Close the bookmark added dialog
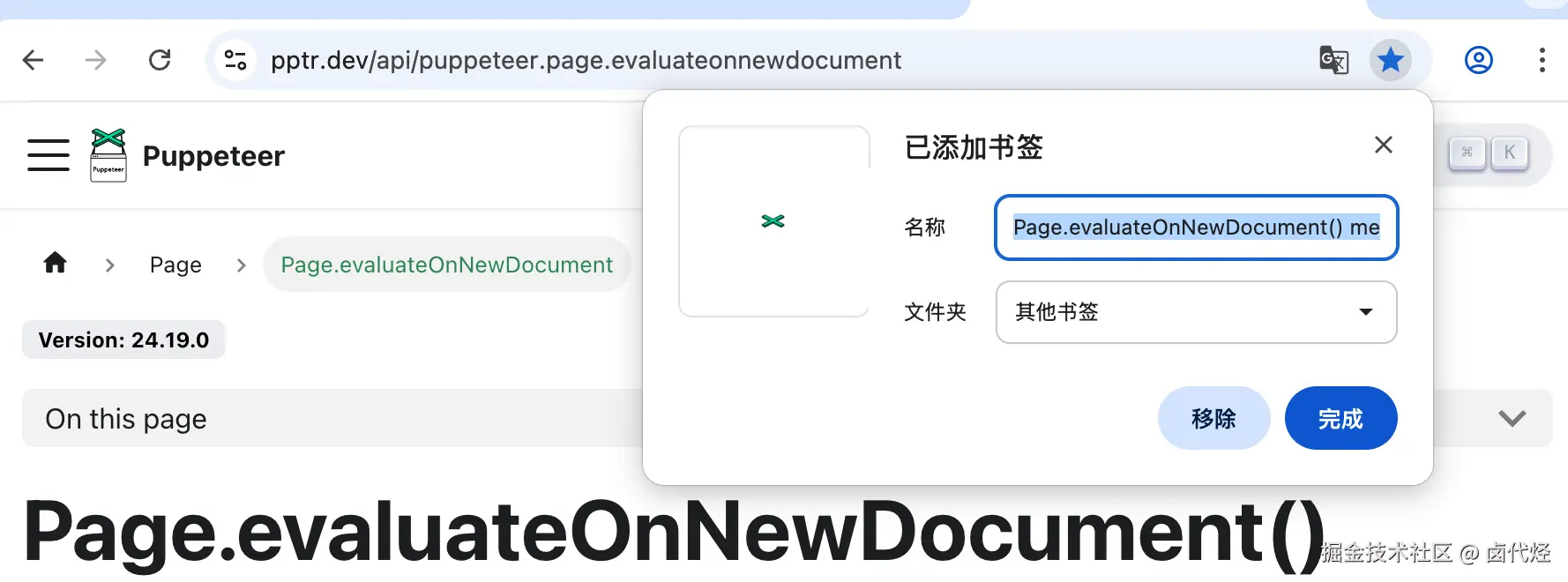The image size is (1568, 582). click(1384, 145)
